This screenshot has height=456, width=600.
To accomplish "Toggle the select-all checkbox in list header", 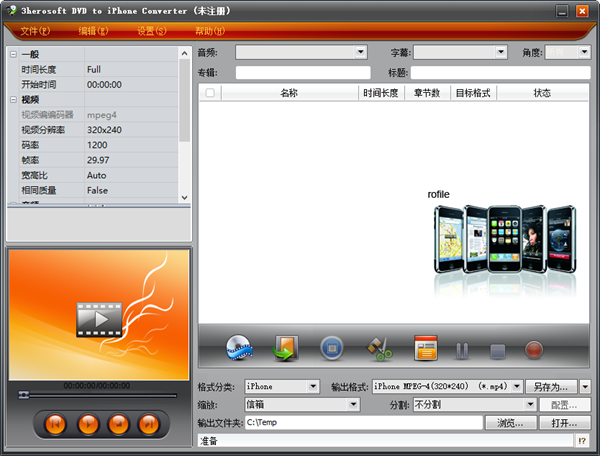I will 210,93.
